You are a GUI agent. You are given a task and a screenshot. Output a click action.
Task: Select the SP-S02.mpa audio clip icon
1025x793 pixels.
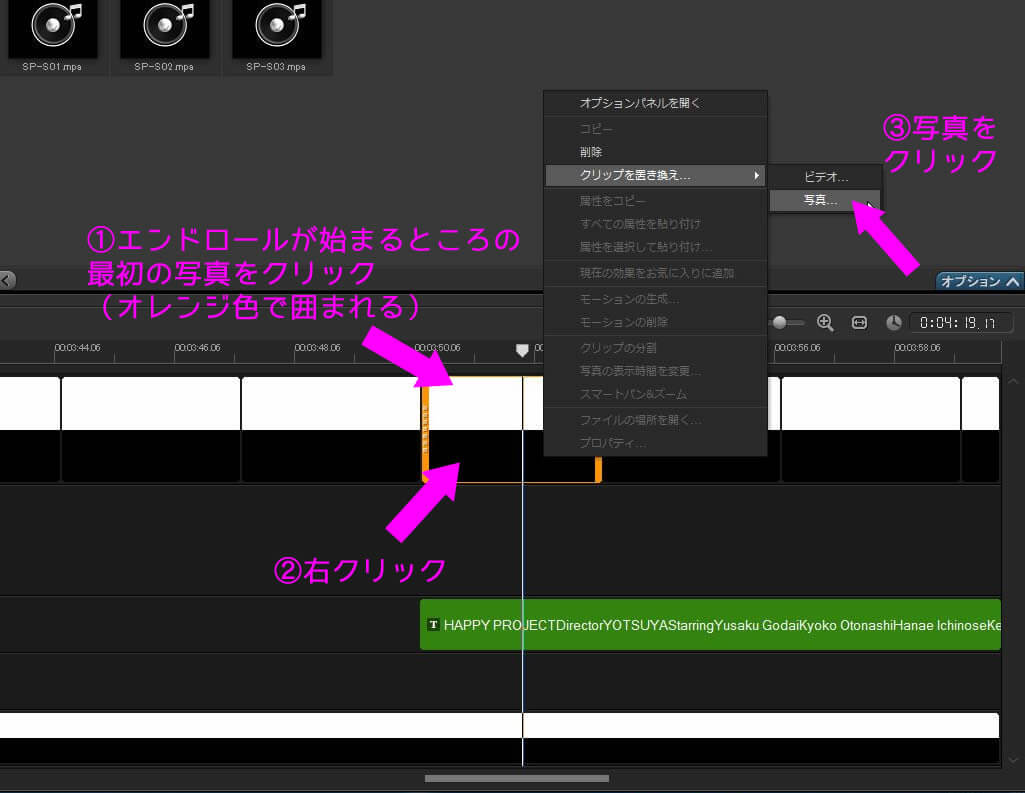[x=165, y=29]
